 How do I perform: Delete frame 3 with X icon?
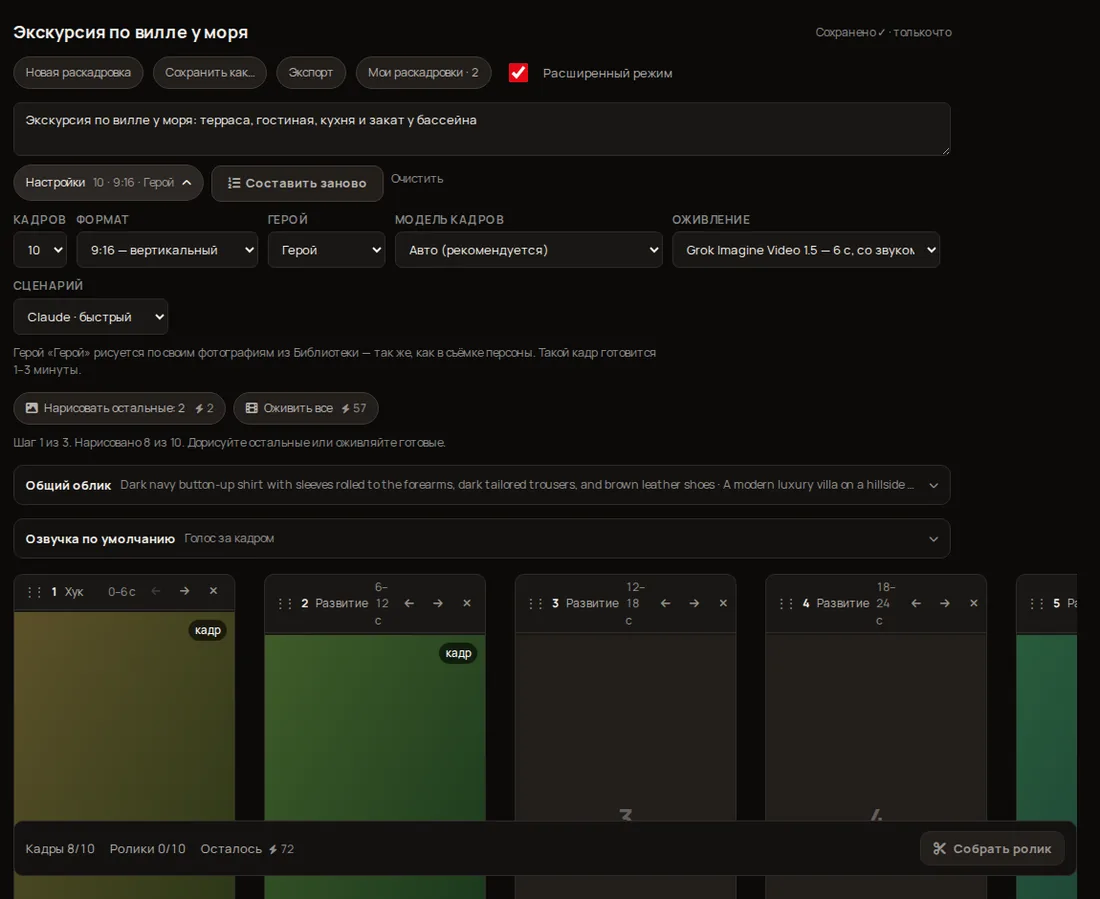[723, 603]
